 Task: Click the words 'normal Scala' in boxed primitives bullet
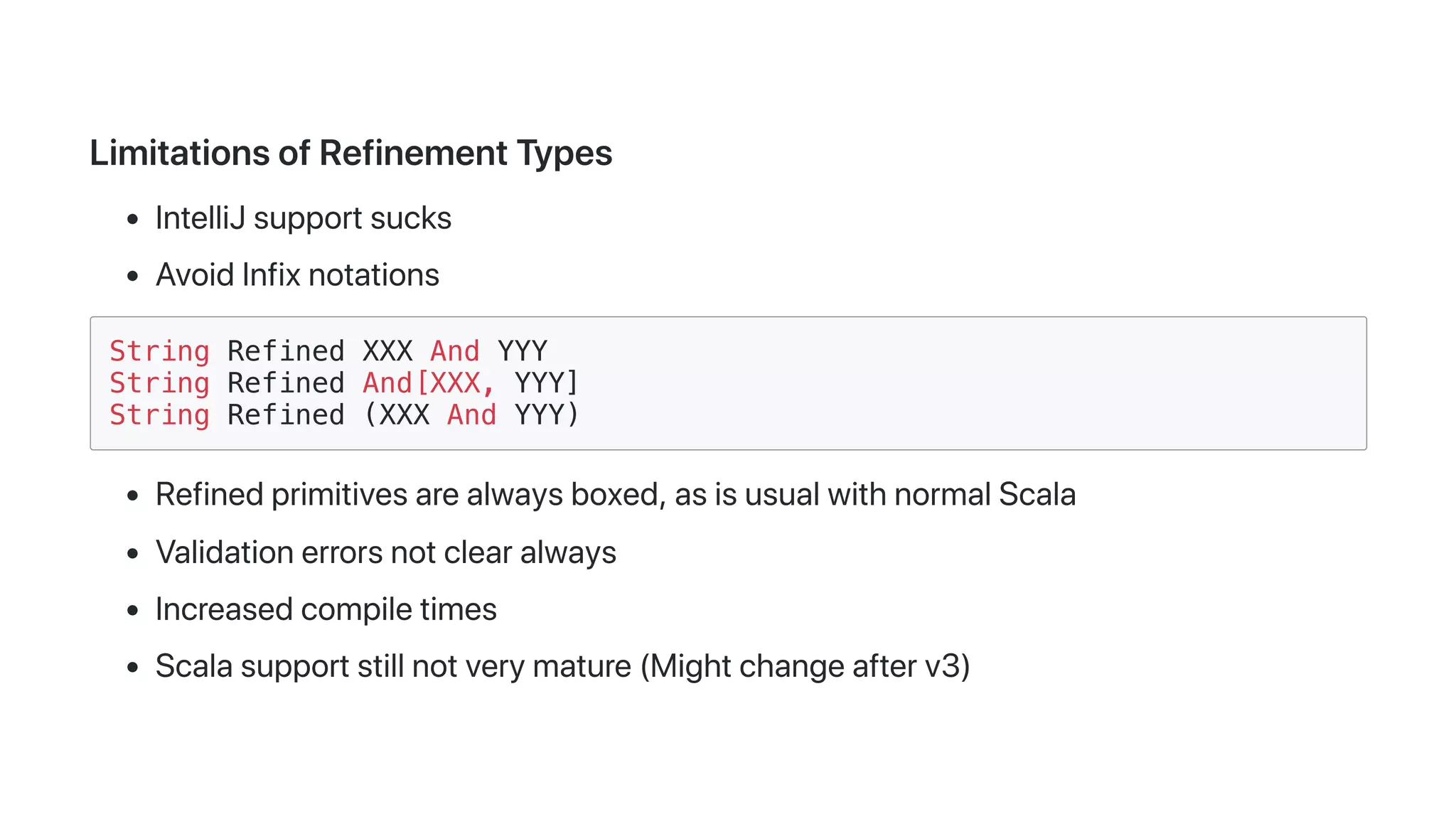coord(985,495)
